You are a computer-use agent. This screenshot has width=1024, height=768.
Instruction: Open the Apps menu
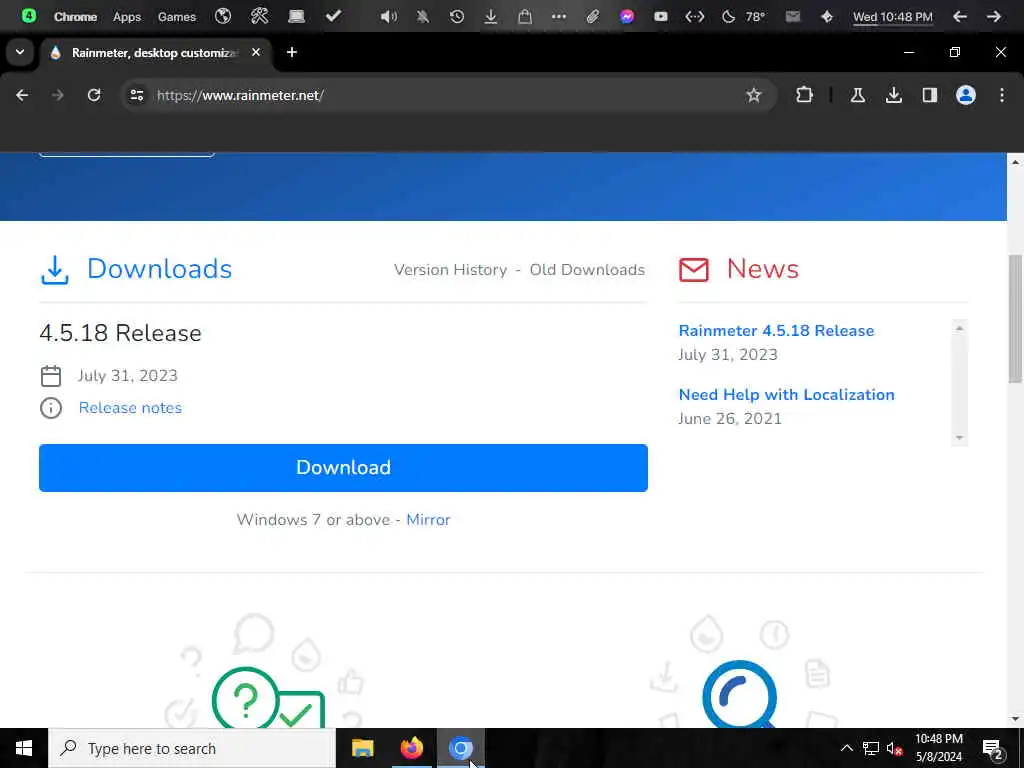pyautogui.click(x=127, y=17)
